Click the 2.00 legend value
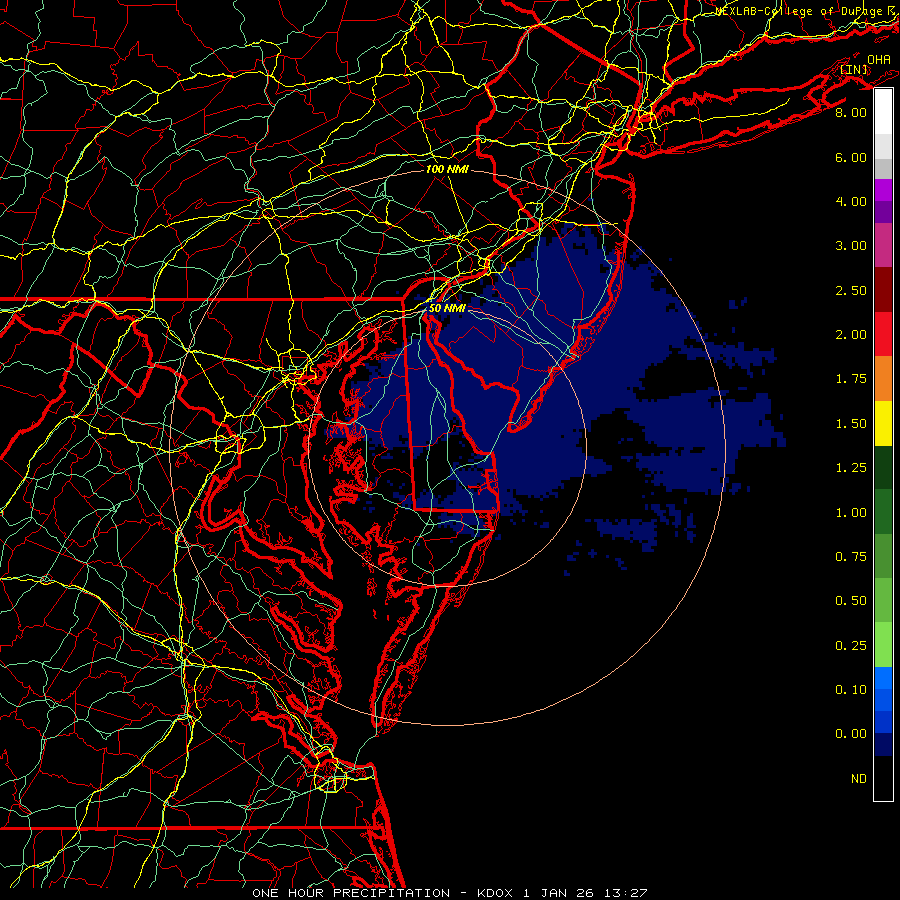Screen dimensions: 900x900 (x=851, y=335)
